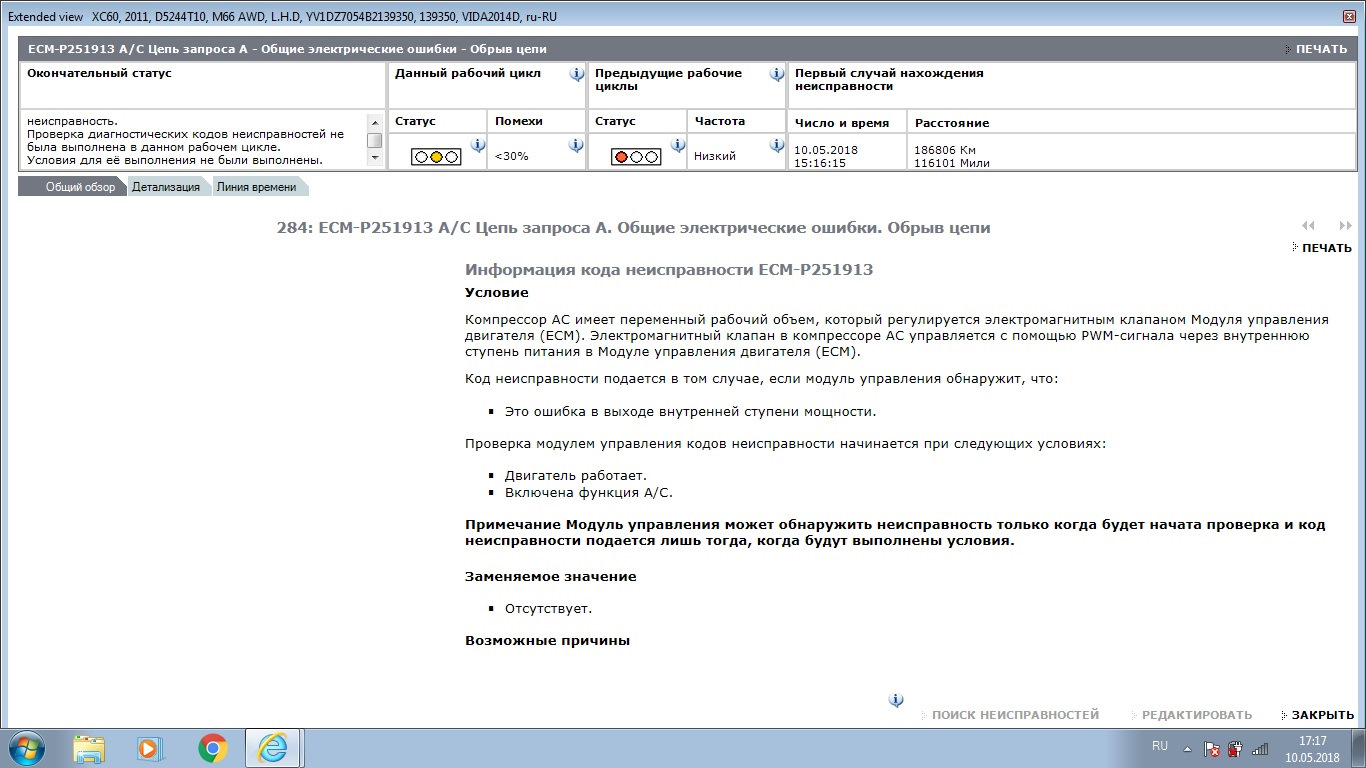The width and height of the screenshot is (1366, 768).
Task: Click the "Расстояние" column header
Action: [x=952, y=123]
